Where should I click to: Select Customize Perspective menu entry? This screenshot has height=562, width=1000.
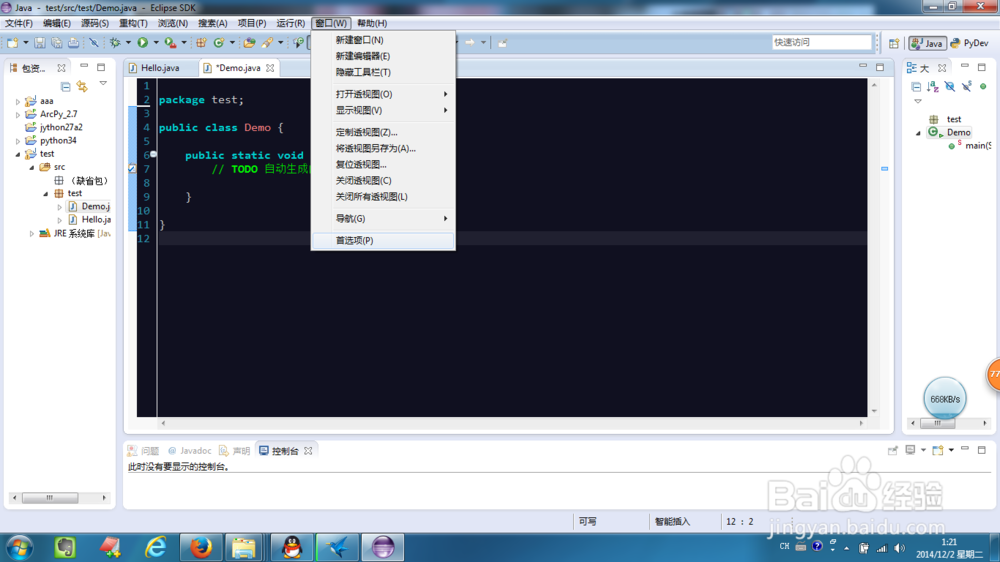coord(383,132)
